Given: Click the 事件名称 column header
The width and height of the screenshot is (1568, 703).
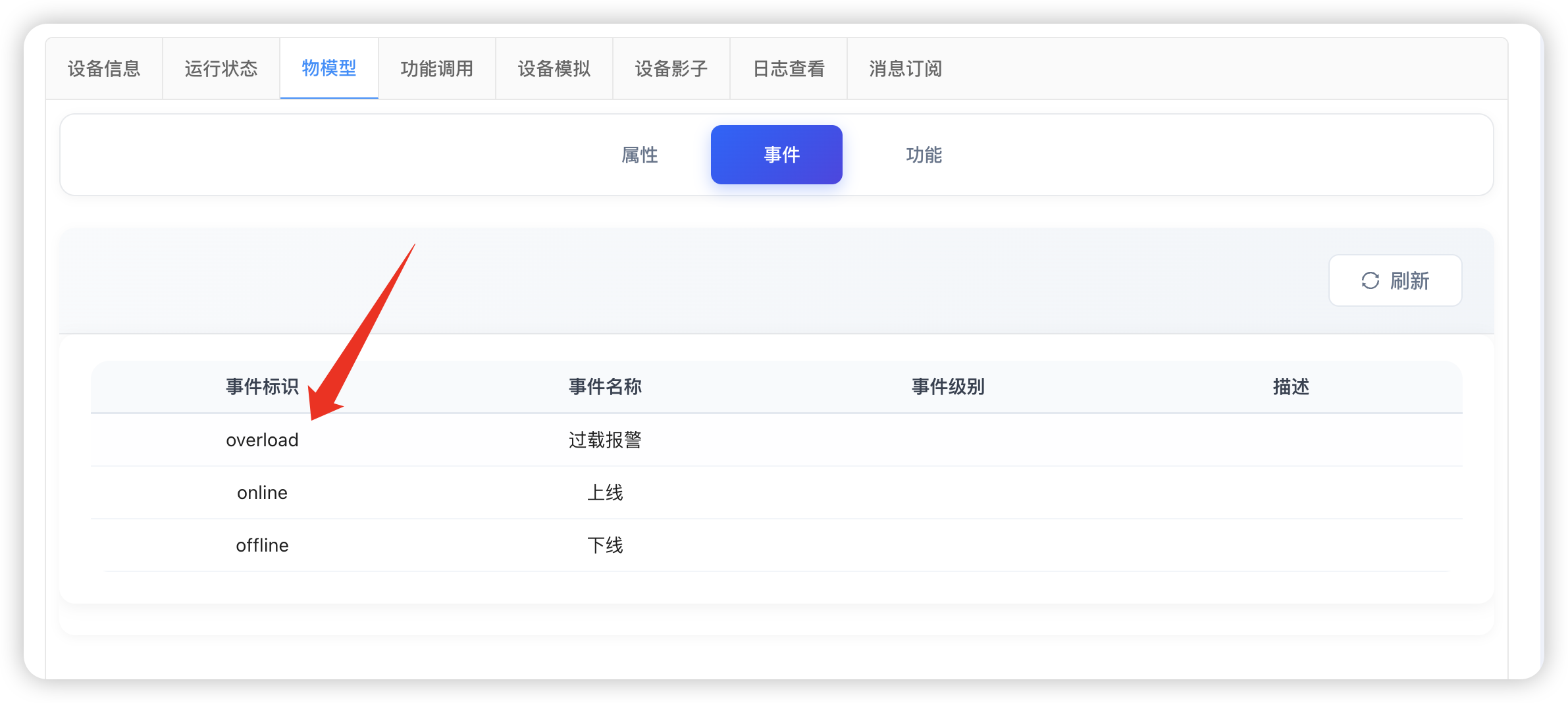Looking at the screenshot, I should click(605, 387).
